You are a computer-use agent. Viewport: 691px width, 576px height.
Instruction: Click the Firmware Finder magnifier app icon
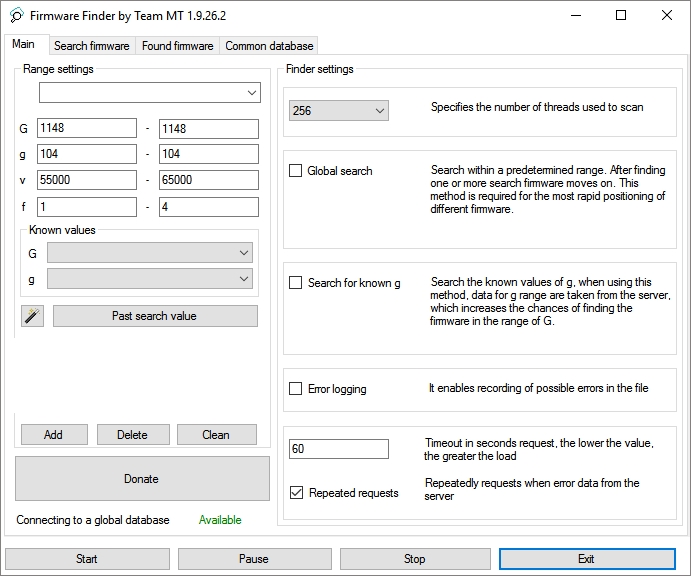point(16,15)
